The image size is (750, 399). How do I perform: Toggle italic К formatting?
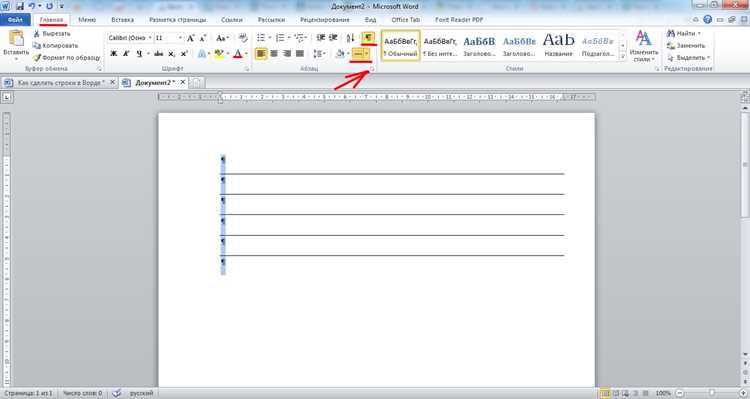click(x=126, y=54)
